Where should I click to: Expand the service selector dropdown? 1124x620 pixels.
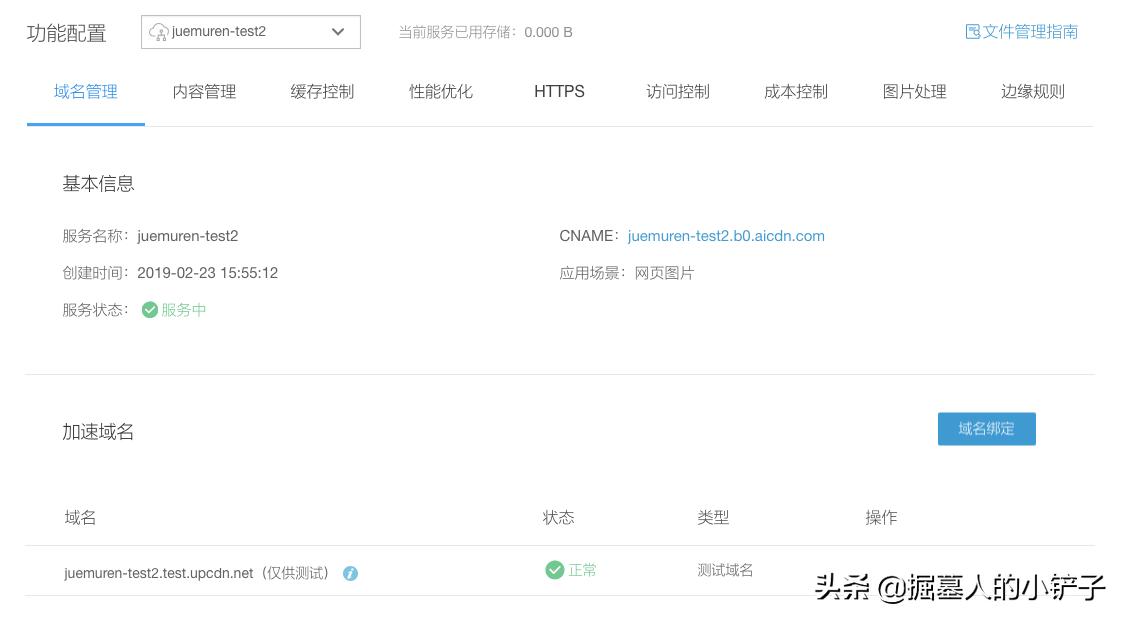pyautogui.click(x=339, y=31)
